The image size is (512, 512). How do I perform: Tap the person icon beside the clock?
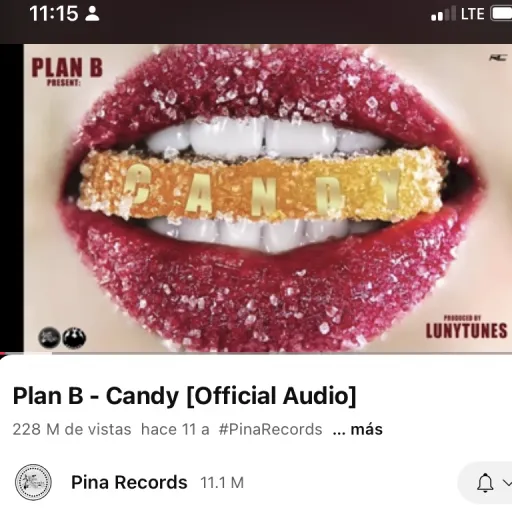coord(92,14)
